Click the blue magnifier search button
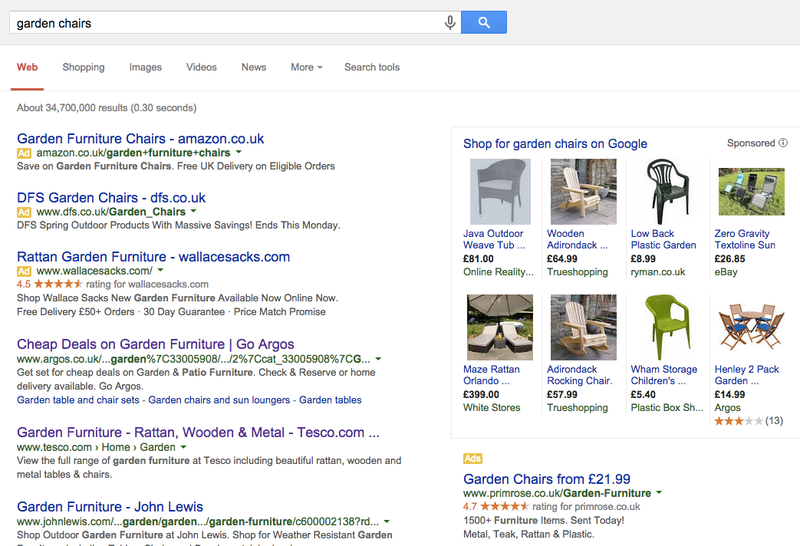Image resolution: width=800 pixels, height=546 pixels. 484,22
